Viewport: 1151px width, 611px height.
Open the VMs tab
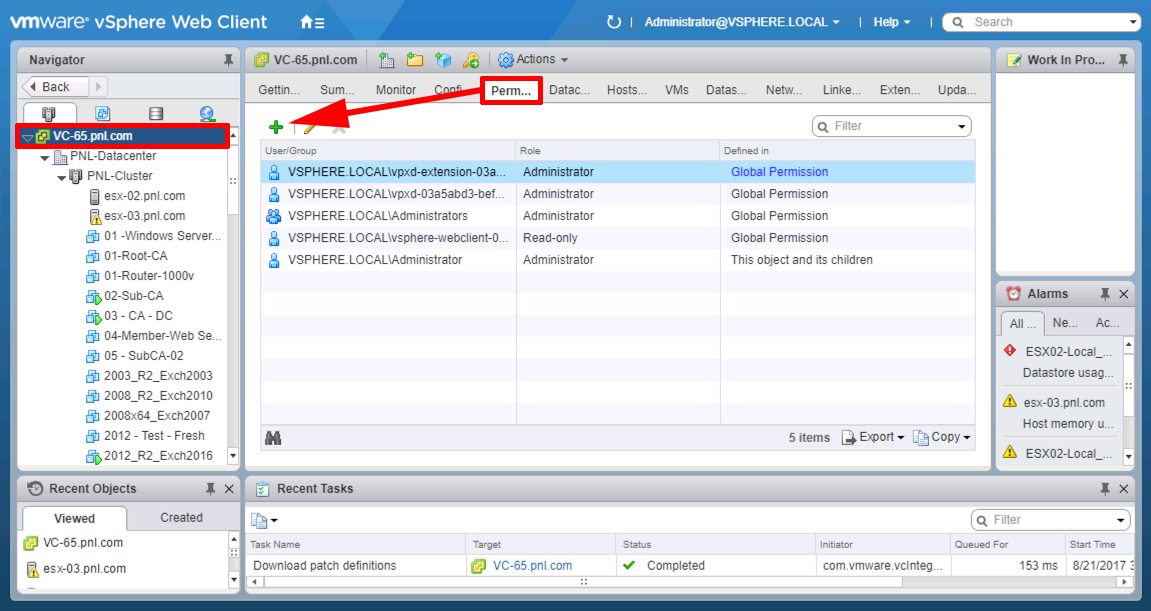(677, 90)
